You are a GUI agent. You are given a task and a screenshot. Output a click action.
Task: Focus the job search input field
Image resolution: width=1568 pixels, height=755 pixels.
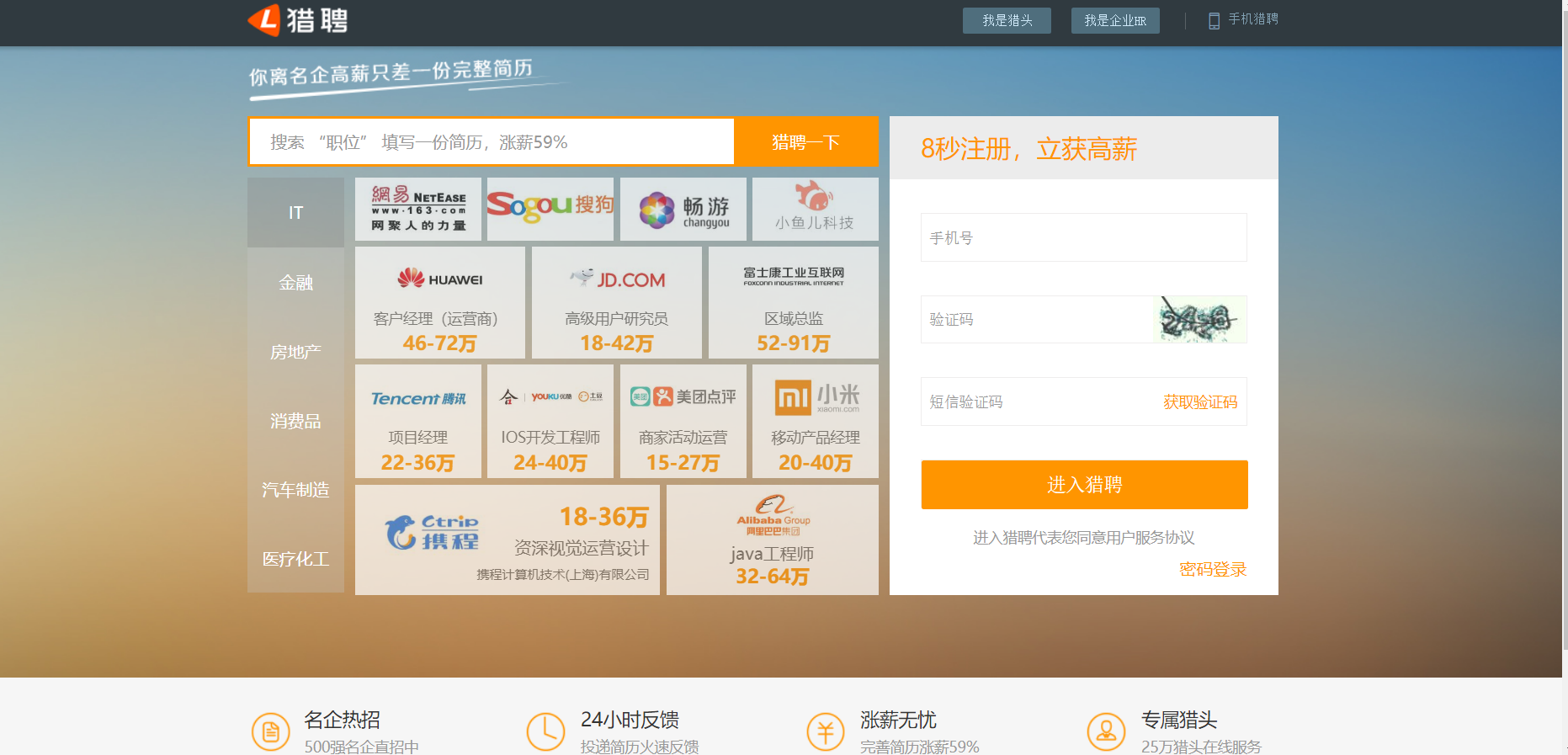492,142
